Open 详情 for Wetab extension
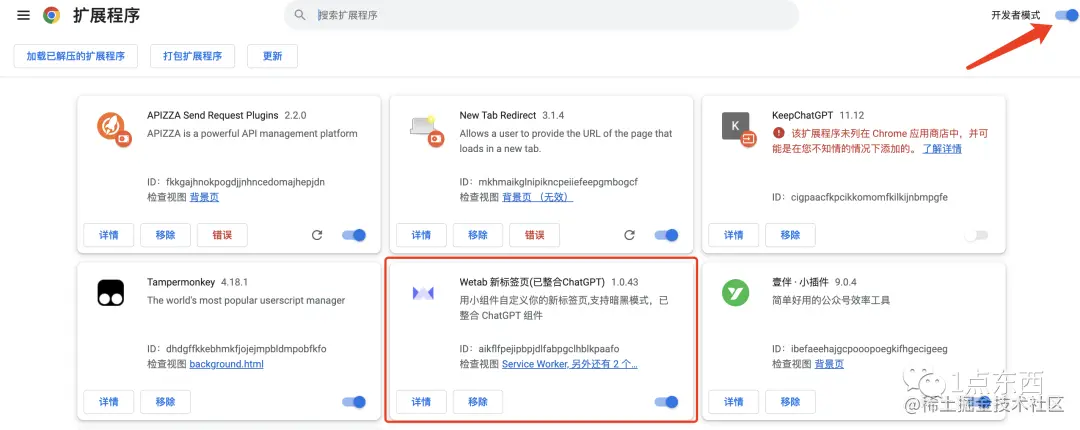Screen dimensions: 1080x430 pos(422,402)
